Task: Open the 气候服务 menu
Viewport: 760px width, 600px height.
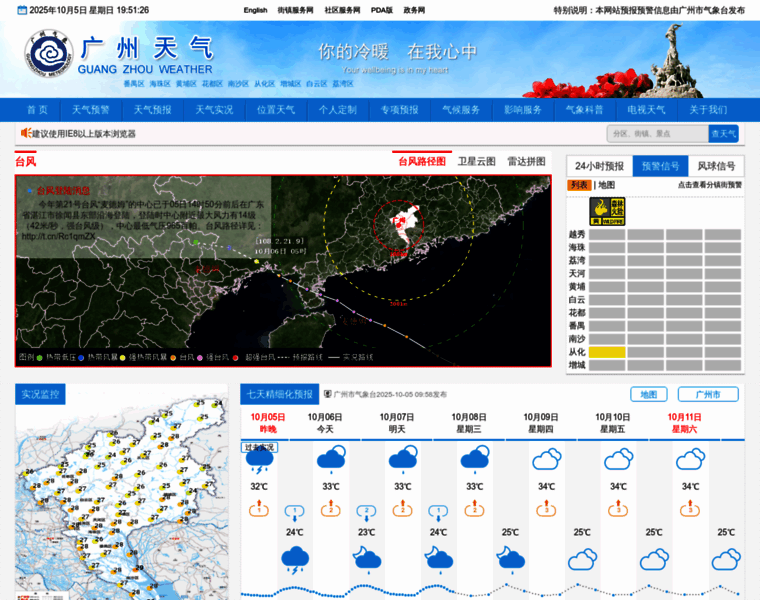Action: coord(461,110)
